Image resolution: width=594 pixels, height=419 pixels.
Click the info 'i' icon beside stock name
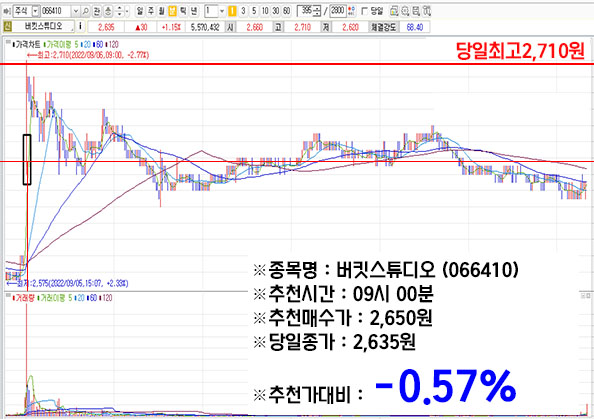click(x=80, y=27)
